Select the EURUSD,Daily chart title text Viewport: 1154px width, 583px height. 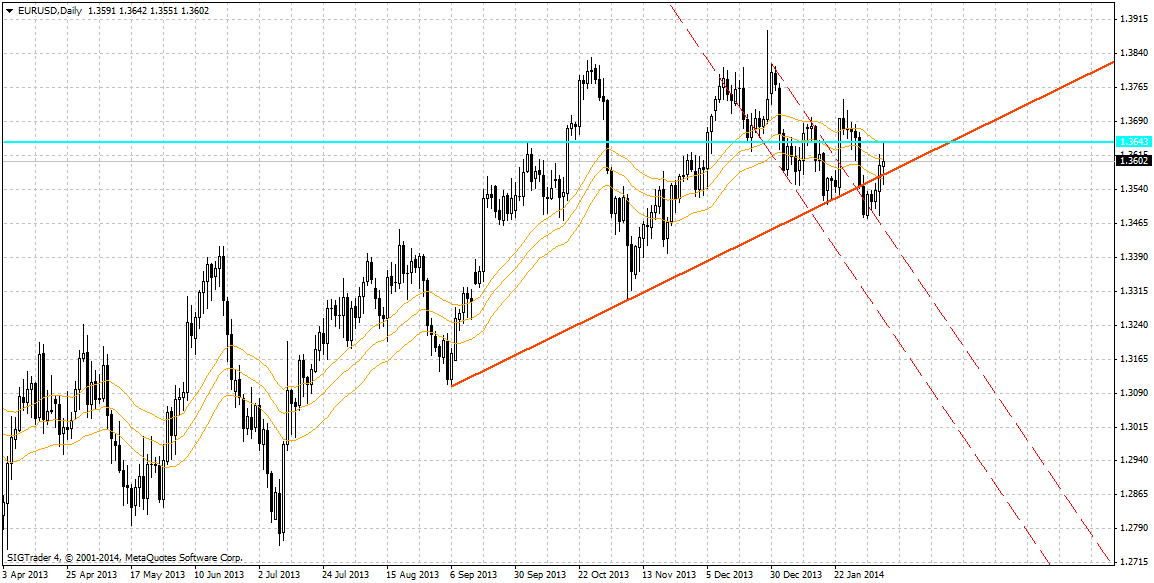click(x=48, y=12)
